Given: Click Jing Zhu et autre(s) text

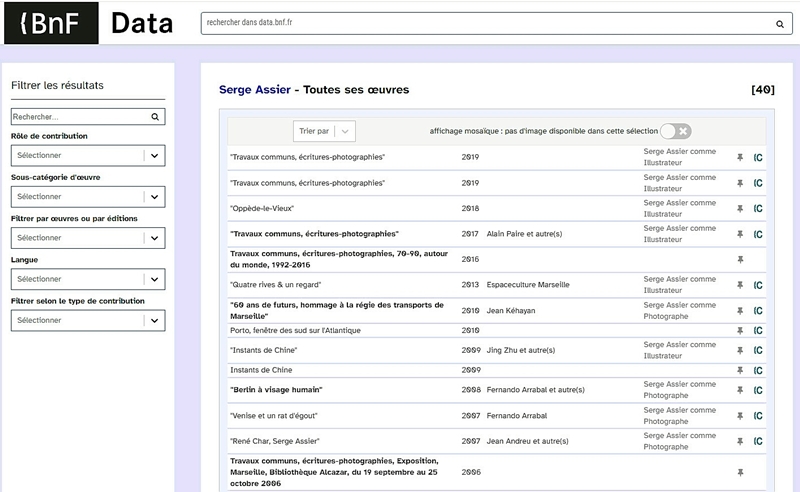Looking at the screenshot, I should pos(520,350).
